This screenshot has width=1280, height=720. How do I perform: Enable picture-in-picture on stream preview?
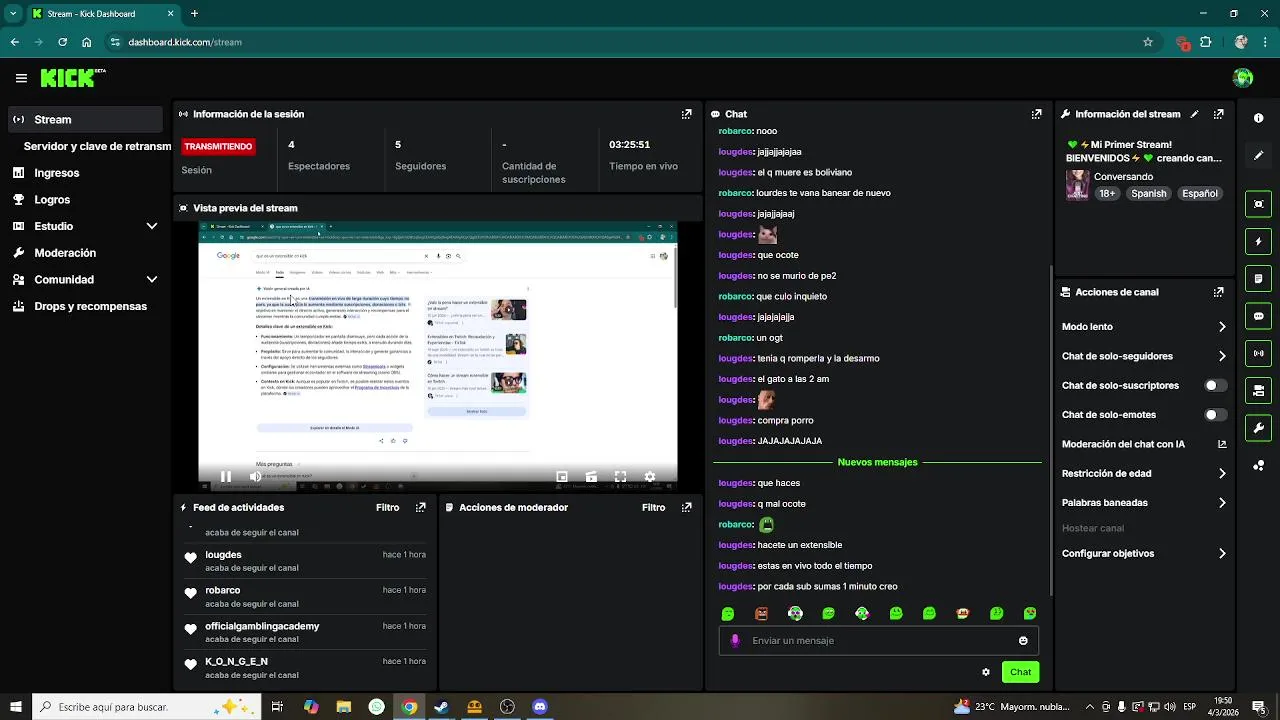(x=562, y=477)
